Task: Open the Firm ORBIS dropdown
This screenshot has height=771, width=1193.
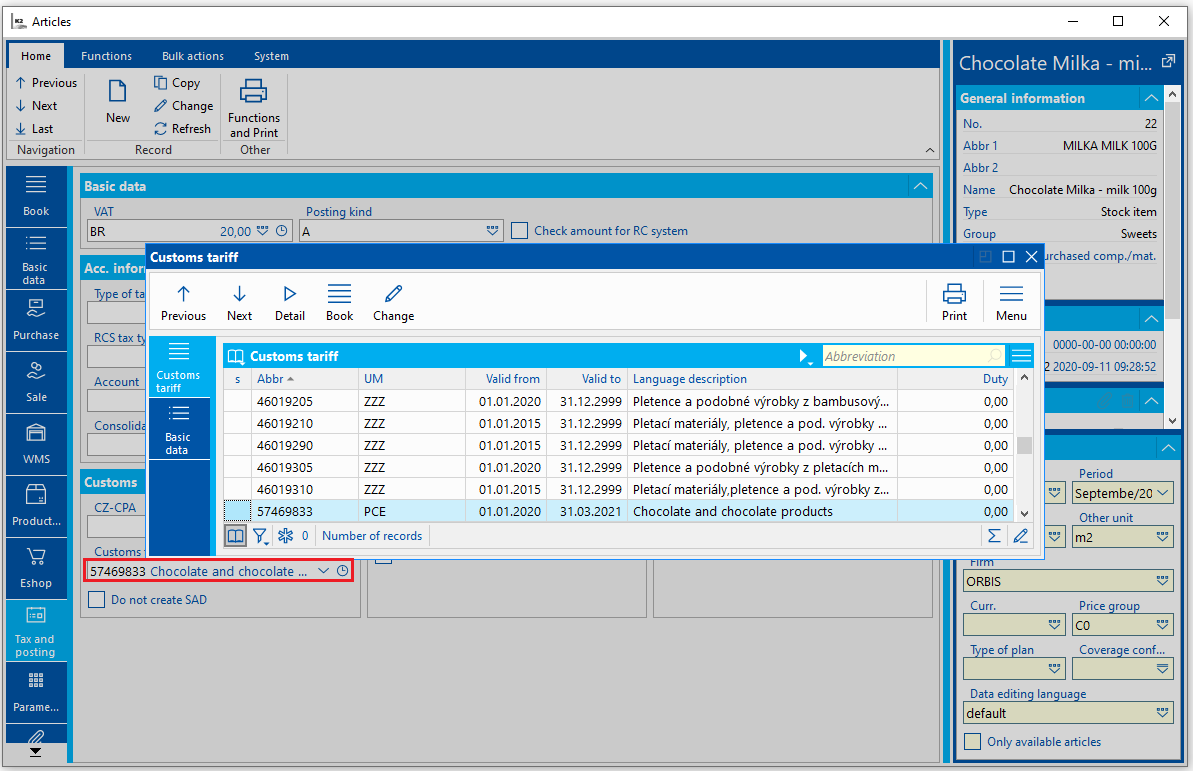Action: 1163,581
